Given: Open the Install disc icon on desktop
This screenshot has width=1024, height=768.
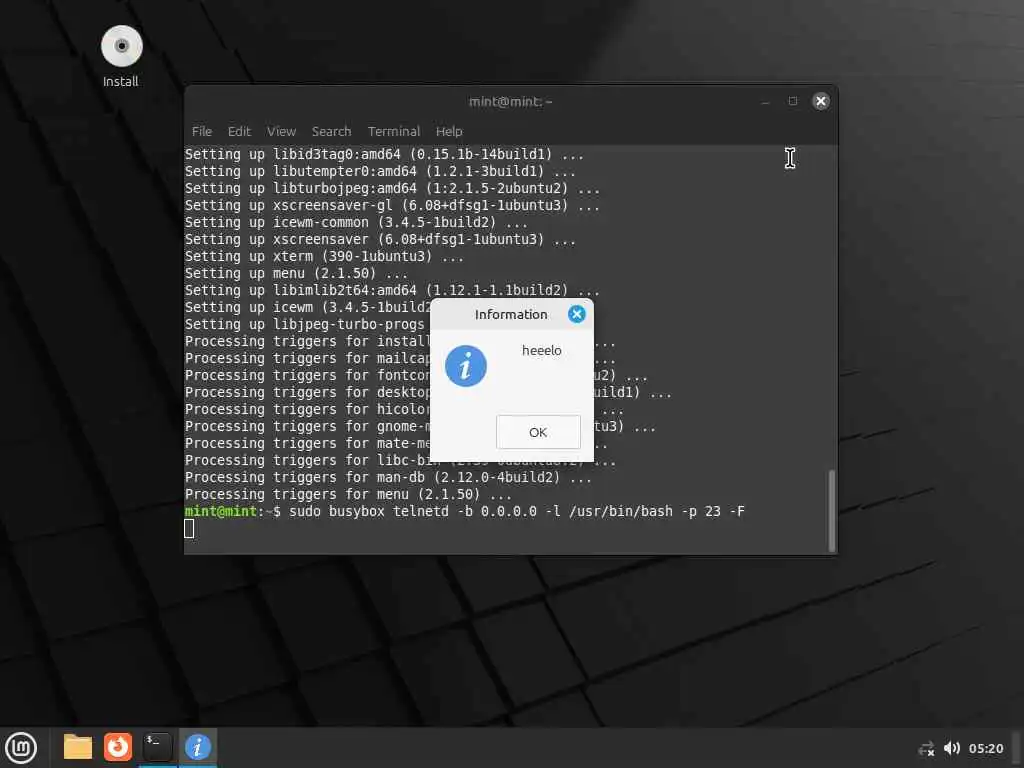Looking at the screenshot, I should [121, 46].
